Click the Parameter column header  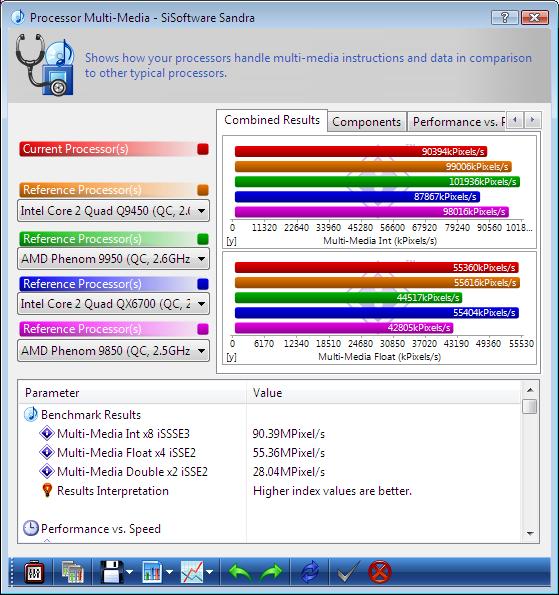[x=132, y=393]
